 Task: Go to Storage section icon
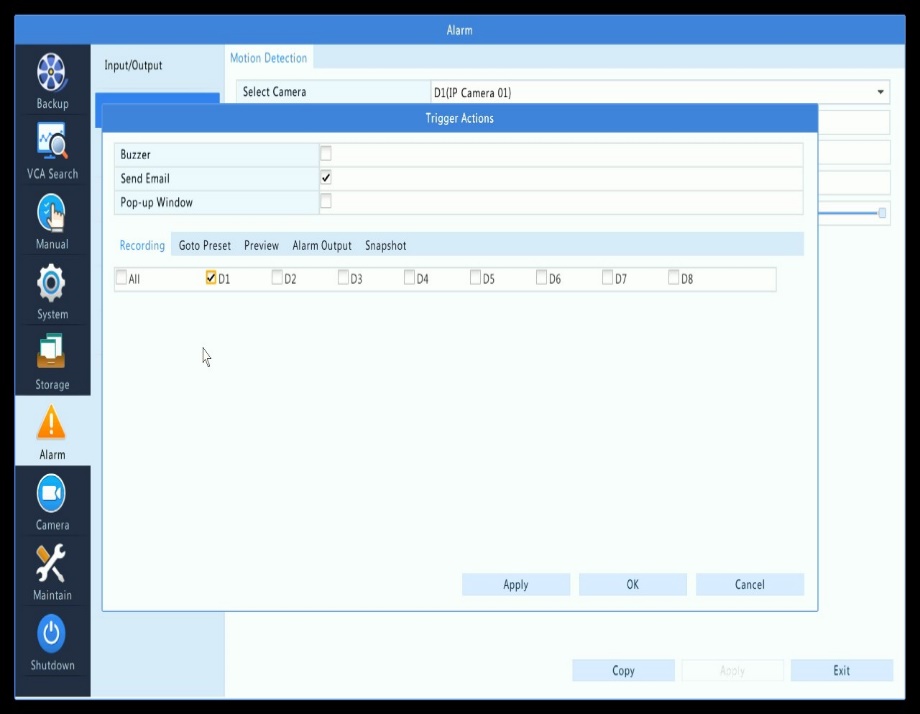(52, 353)
